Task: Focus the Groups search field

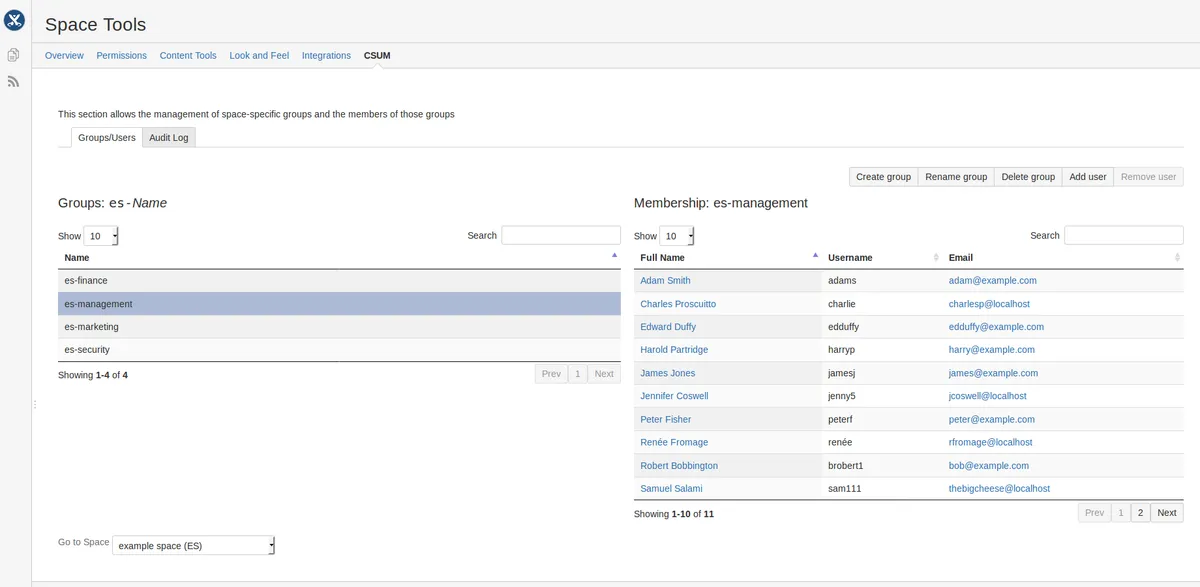Action: (x=561, y=235)
